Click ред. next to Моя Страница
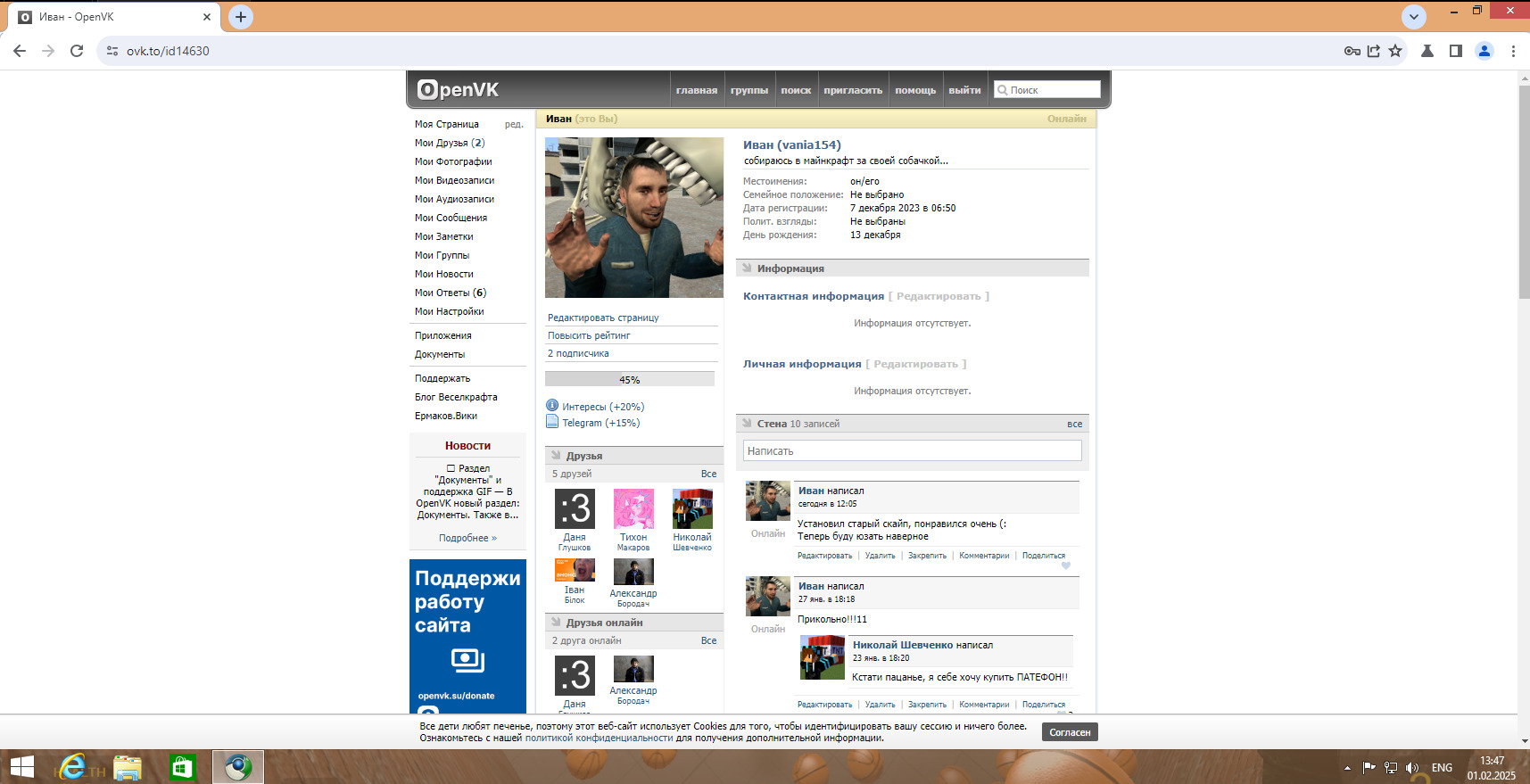This screenshot has height=784, width=1530. click(x=514, y=124)
